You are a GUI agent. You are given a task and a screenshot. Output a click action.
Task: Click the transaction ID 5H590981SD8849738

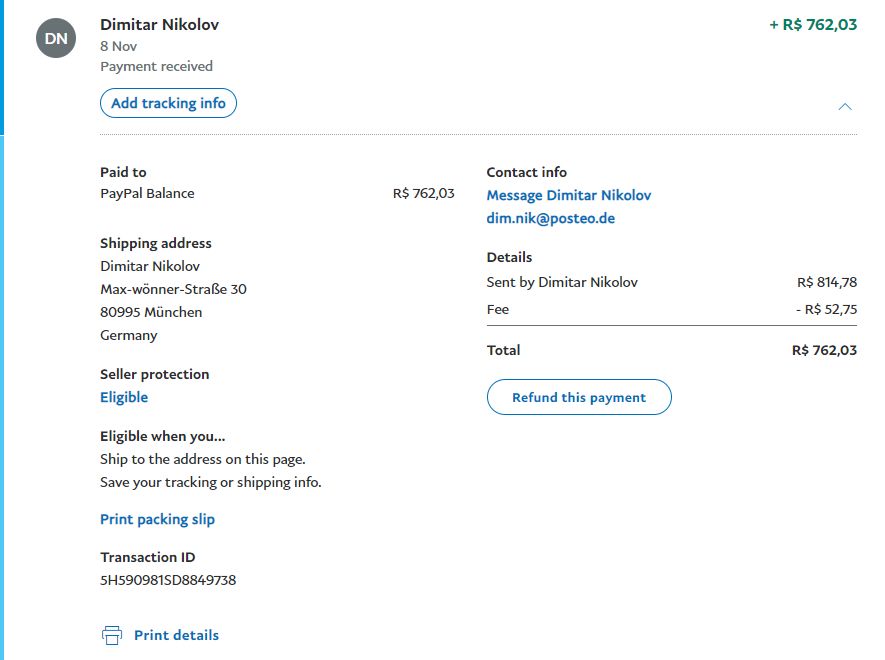168,580
